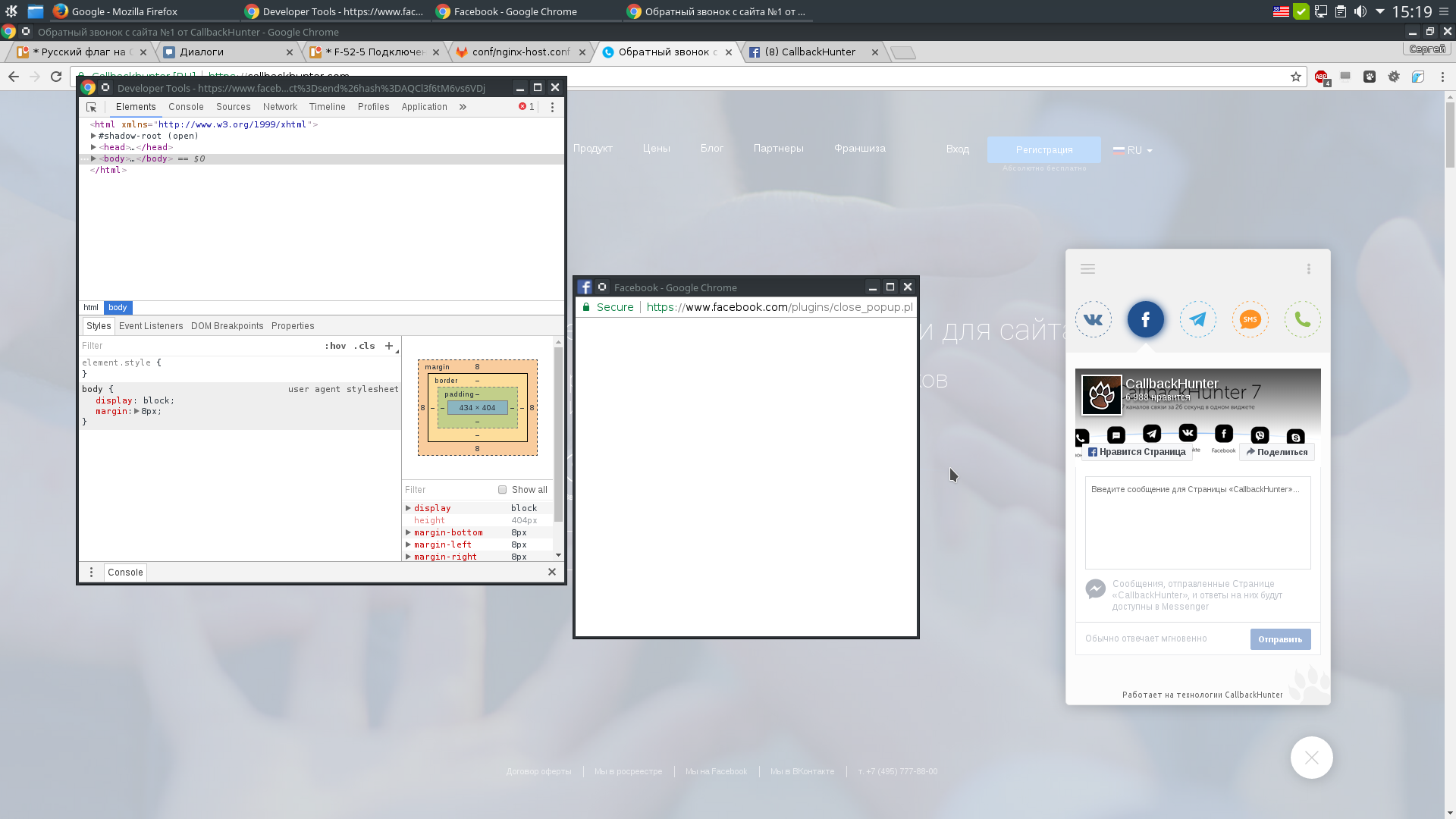Image resolution: width=1456 pixels, height=819 pixels.
Task: Select the SMS channel icon in widget
Action: (1250, 319)
